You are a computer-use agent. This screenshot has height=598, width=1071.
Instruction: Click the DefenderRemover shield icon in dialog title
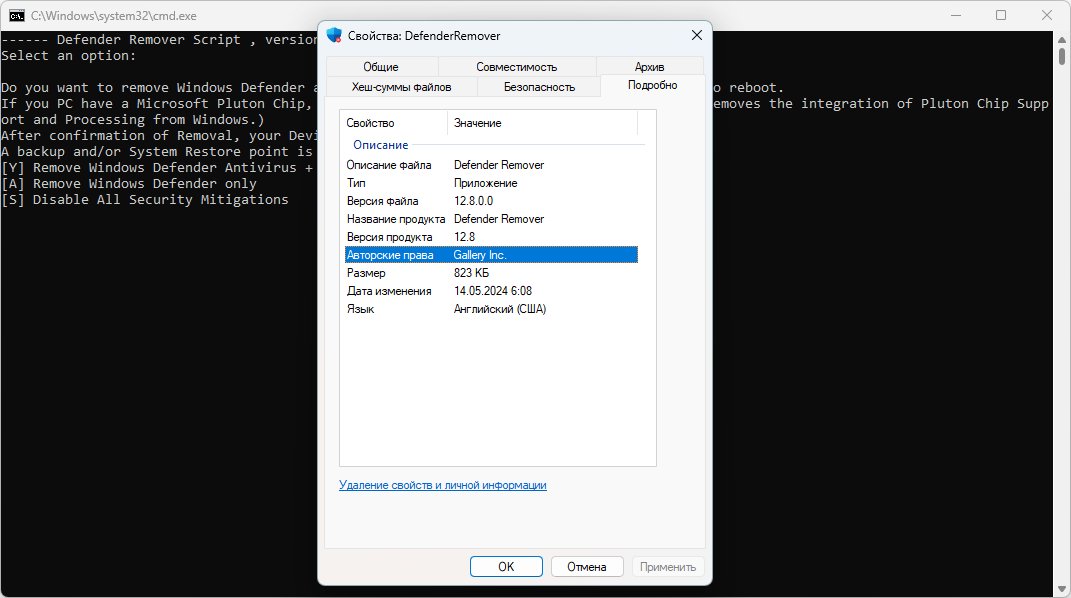(x=334, y=35)
